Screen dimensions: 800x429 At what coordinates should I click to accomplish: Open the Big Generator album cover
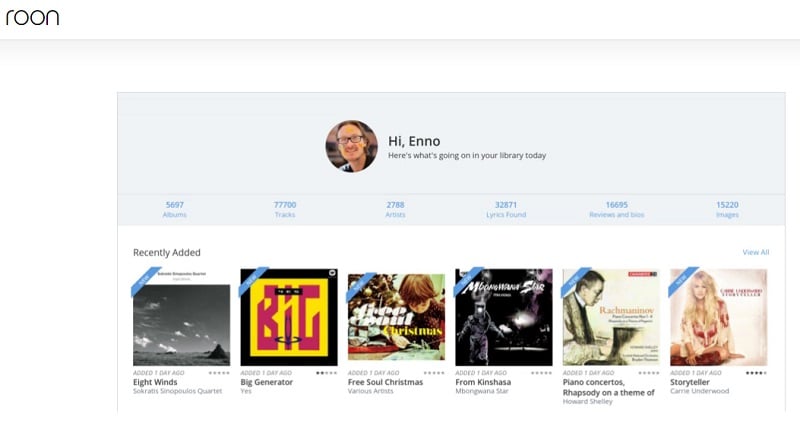tap(288, 316)
